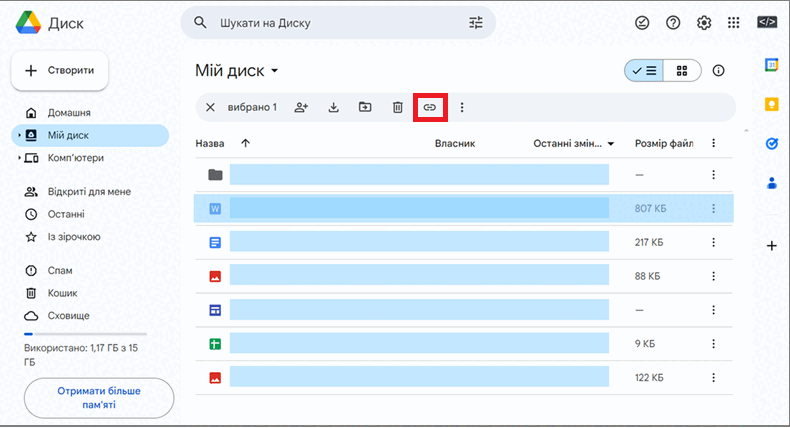Screen dimensions: 790x428
Task: Open Відкриті для мене section
Action: (90, 192)
